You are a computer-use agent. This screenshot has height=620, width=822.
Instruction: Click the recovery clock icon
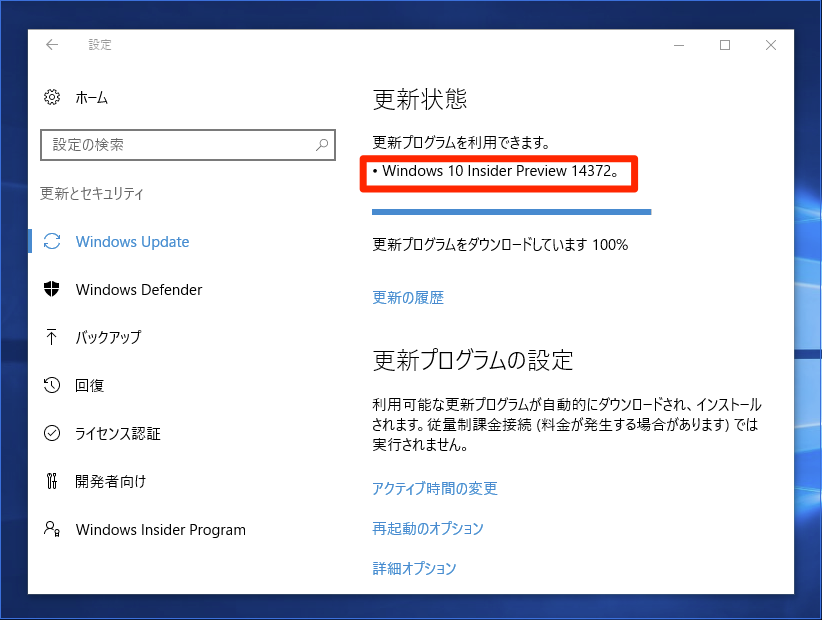pyautogui.click(x=51, y=385)
